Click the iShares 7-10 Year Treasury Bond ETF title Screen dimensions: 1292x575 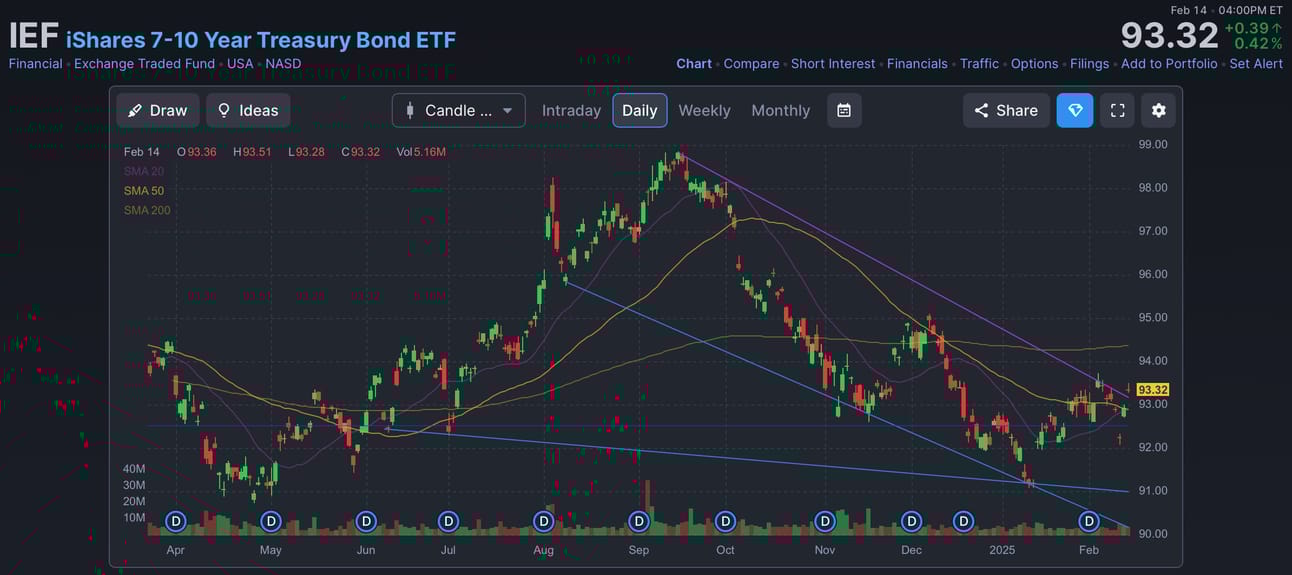click(x=260, y=40)
